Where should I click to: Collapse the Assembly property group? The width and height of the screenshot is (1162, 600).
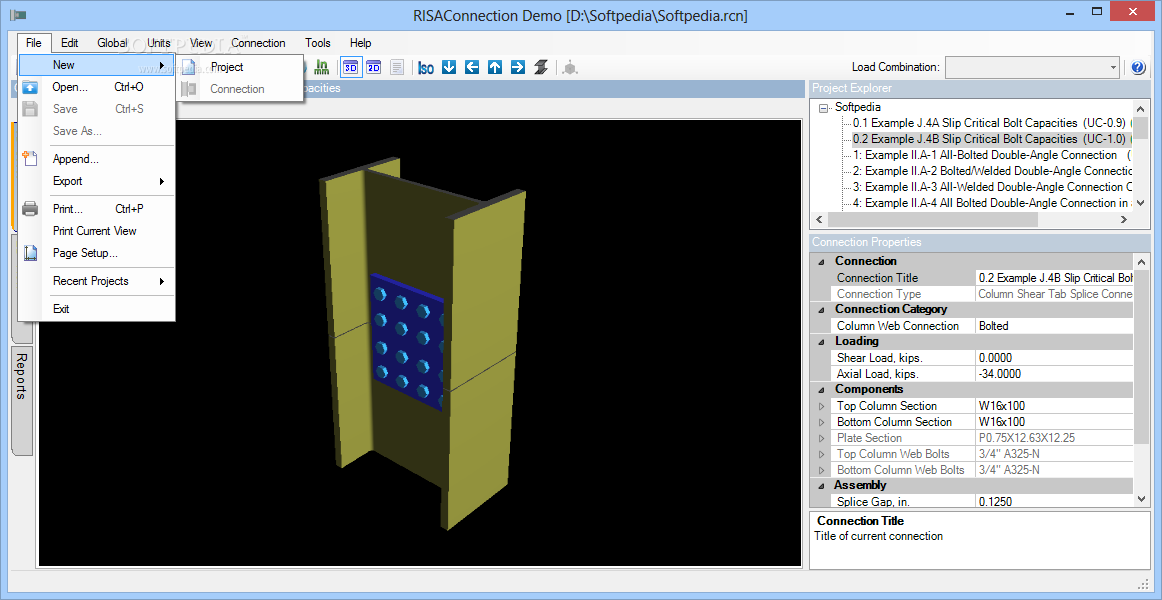pos(820,485)
